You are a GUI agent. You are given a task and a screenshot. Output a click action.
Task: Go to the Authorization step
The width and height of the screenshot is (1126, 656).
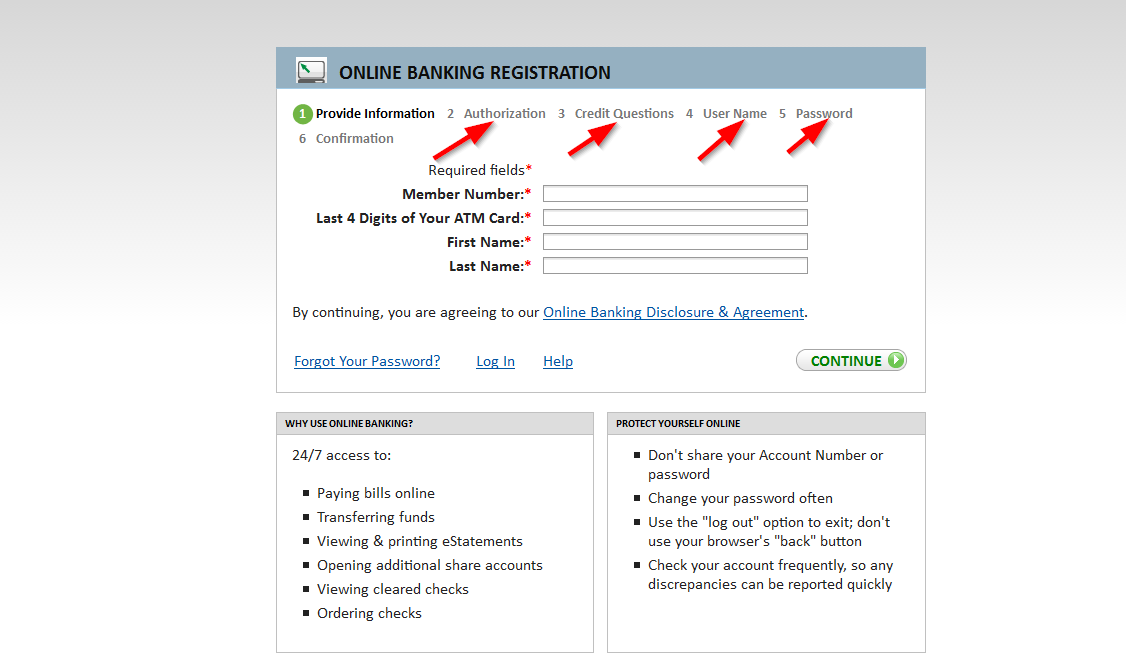pyautogui.click(x=496, y=113)
